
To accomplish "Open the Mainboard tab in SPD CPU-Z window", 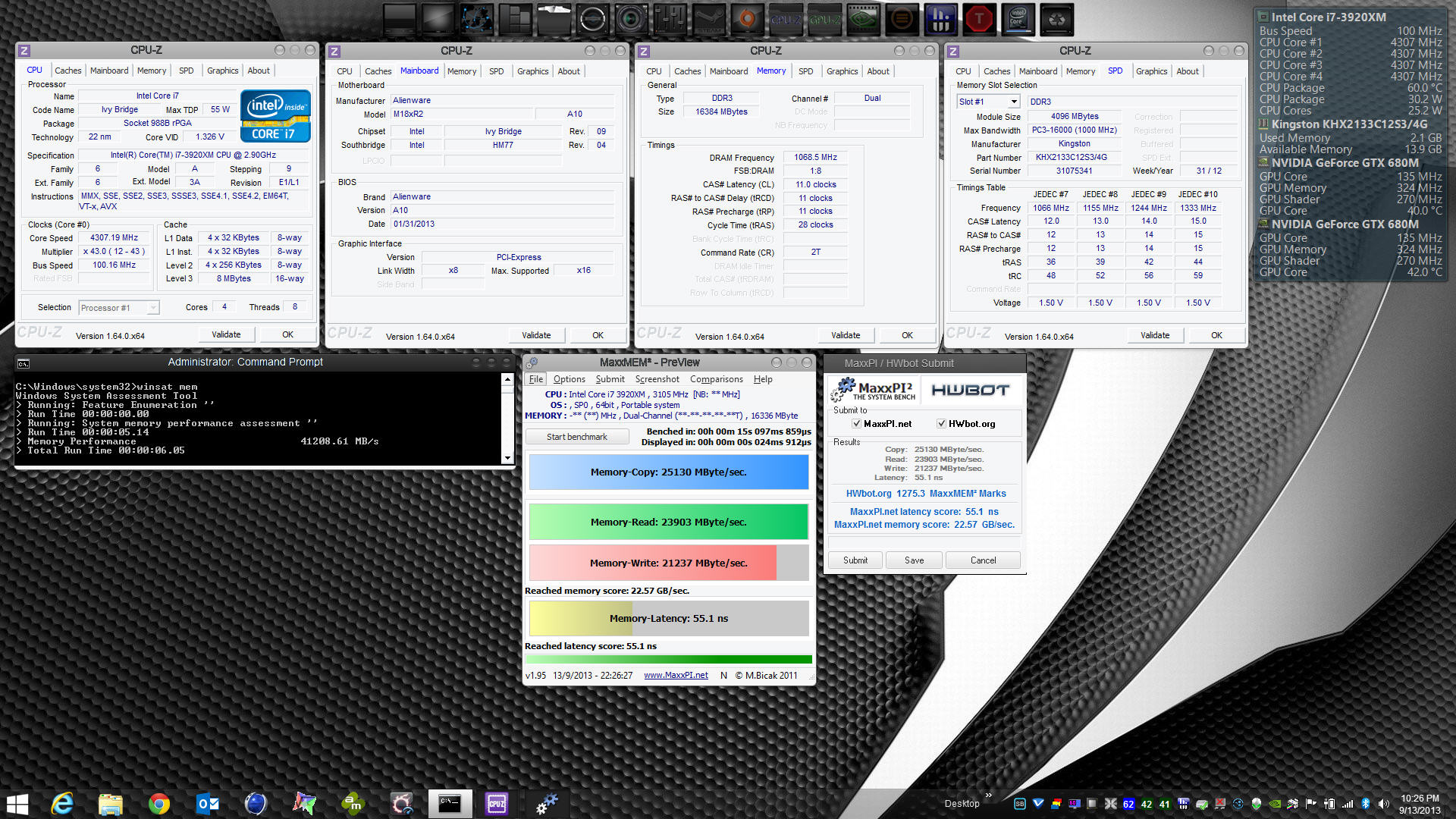I will (1038, 71).
